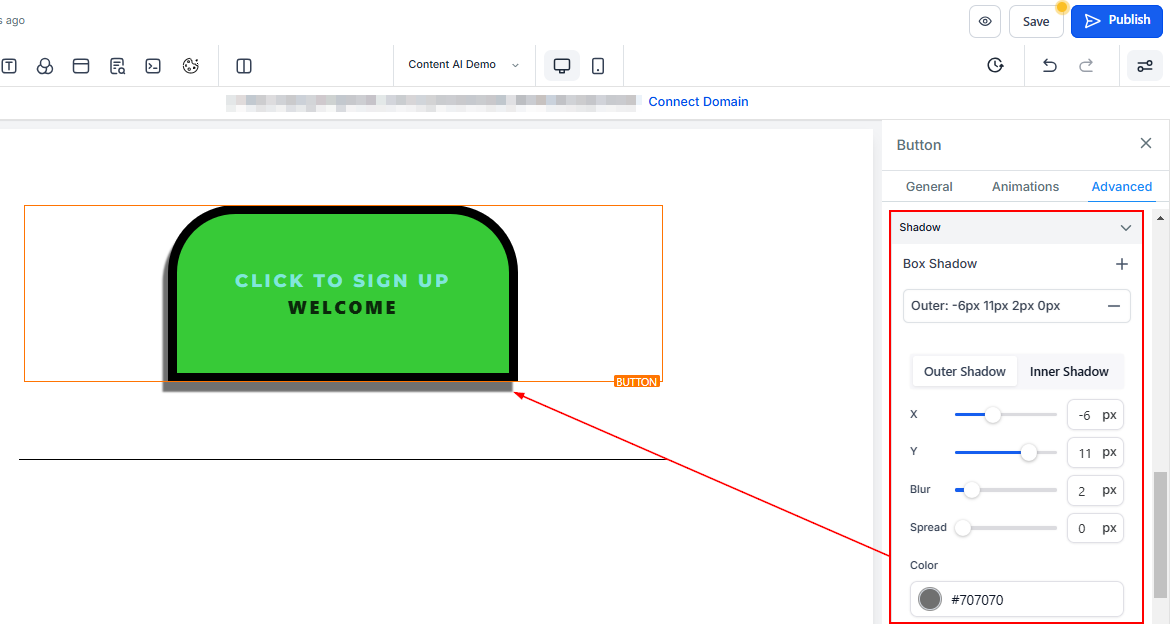Open the #707070 shadow color swatch

[x=930, y=599]
